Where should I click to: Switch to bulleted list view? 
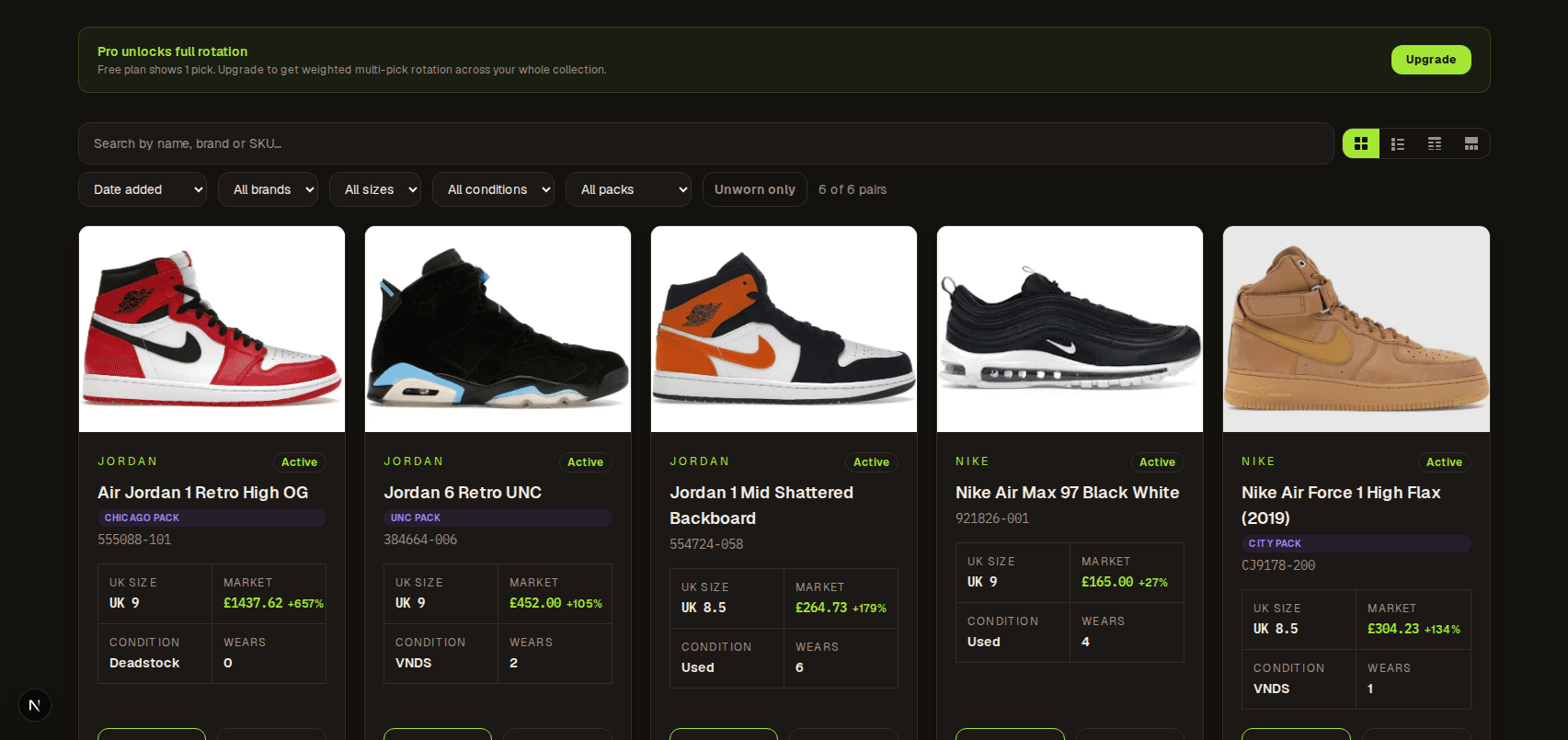(x=1398, y=143)
